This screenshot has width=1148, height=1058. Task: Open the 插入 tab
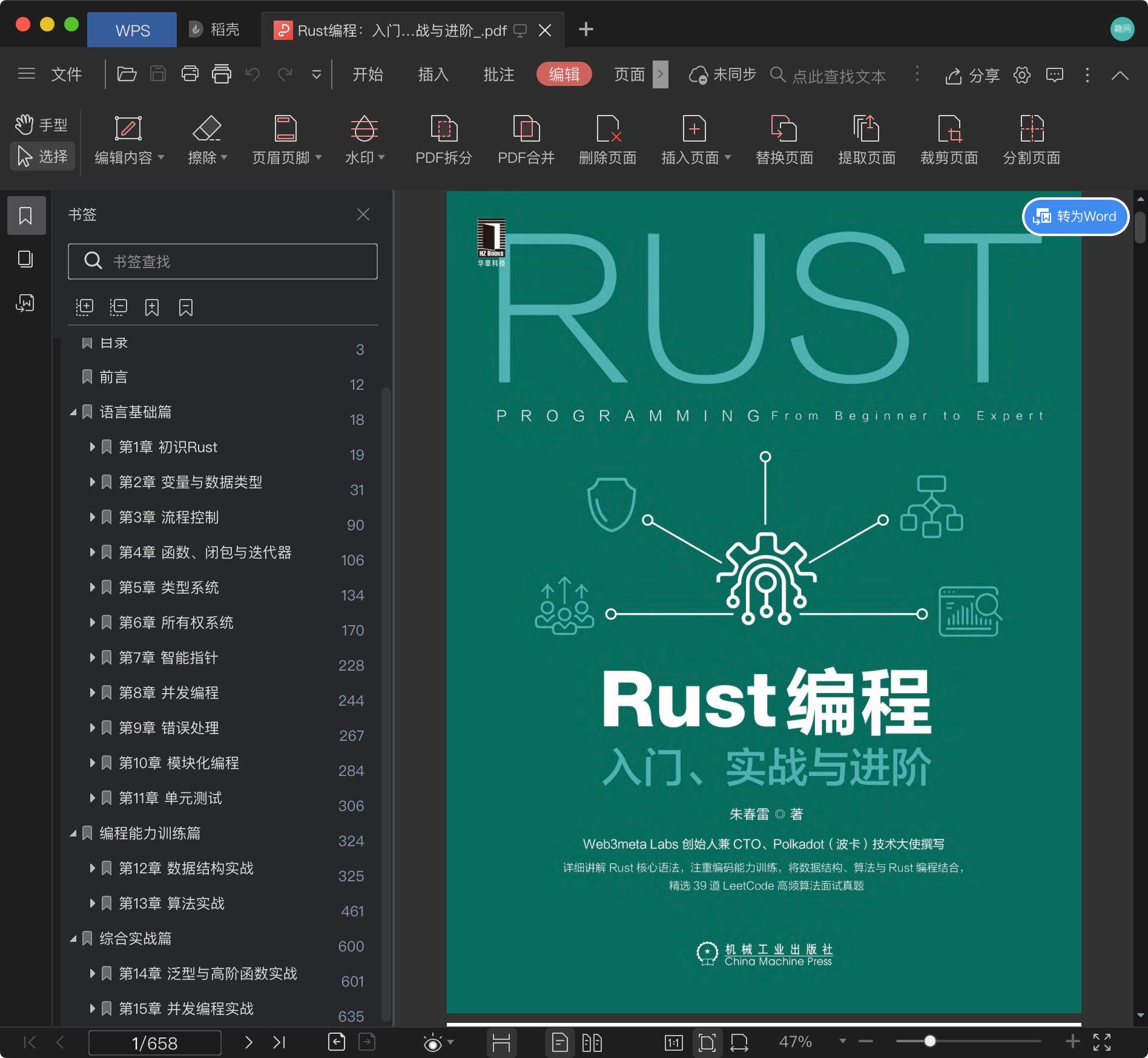(x=433, y=74)
